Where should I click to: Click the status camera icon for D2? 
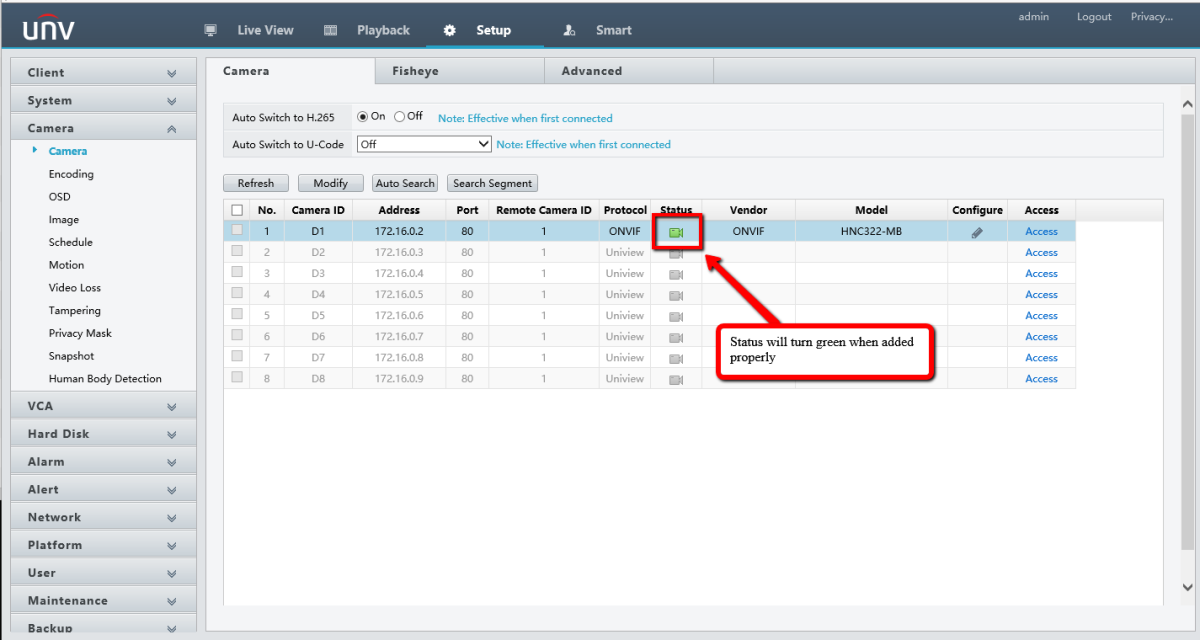(x=677, y=252)
